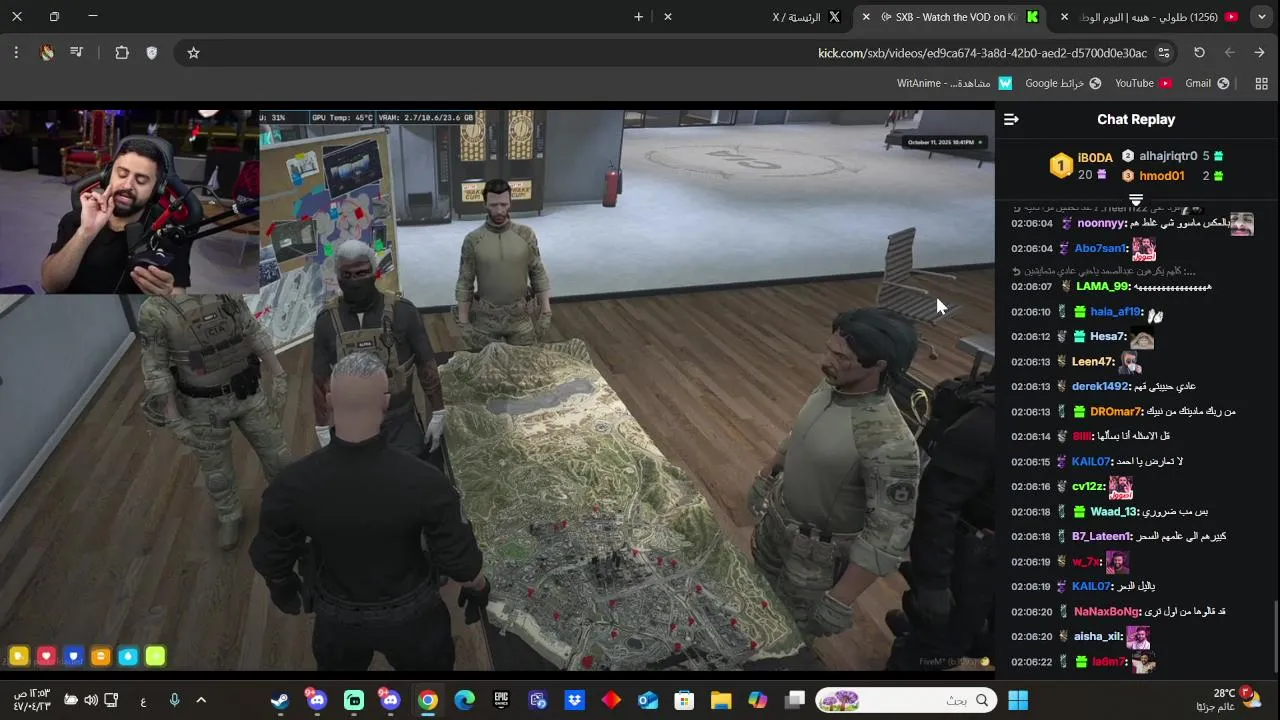This screenshot has width=1280, height=720.
Task: Open the Chrome profile avatar
Action: click(47, 53)
